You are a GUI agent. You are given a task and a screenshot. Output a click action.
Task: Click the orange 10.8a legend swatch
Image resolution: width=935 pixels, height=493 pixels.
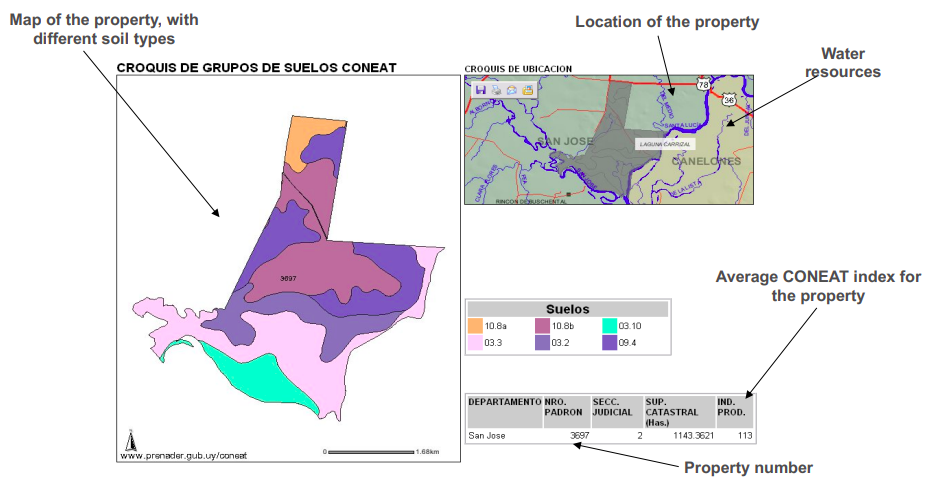pos(475,326)
